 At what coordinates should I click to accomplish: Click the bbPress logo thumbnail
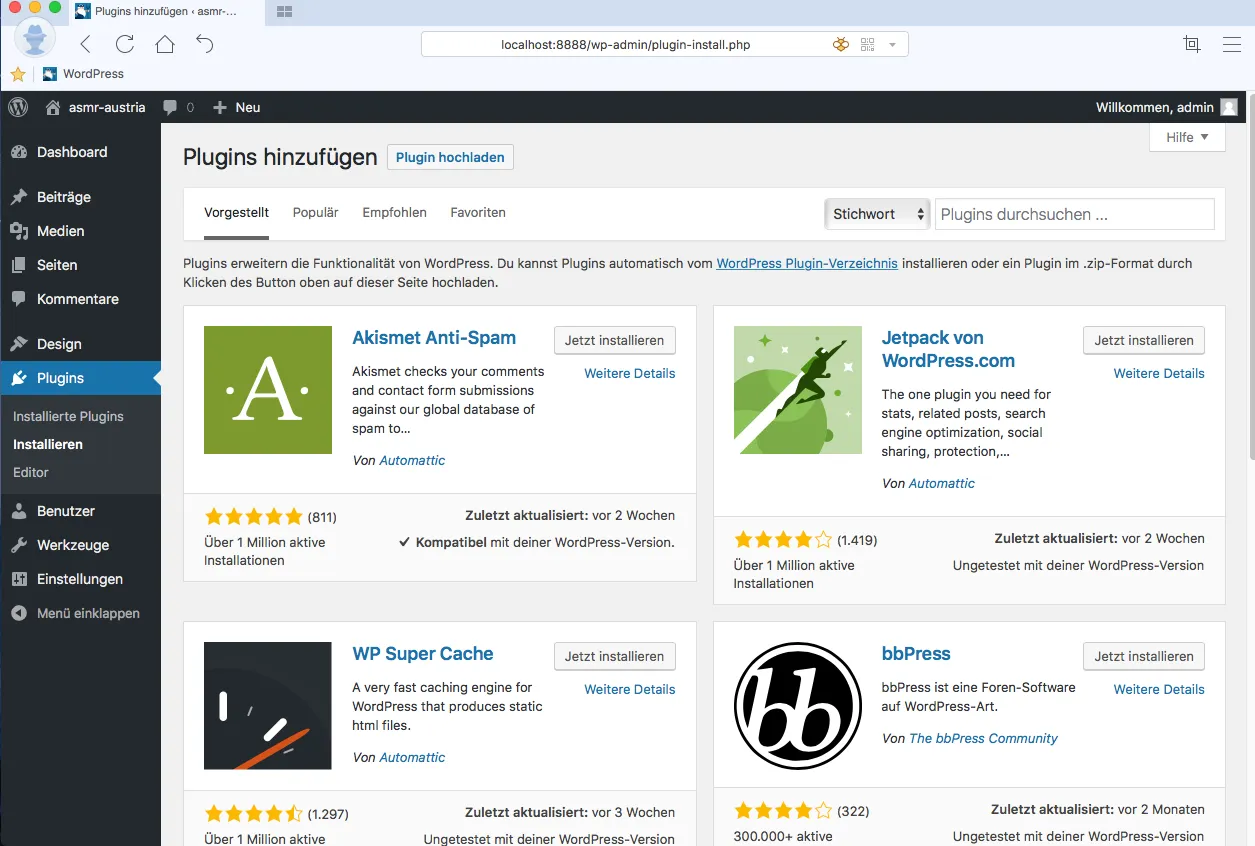point(798,706)
